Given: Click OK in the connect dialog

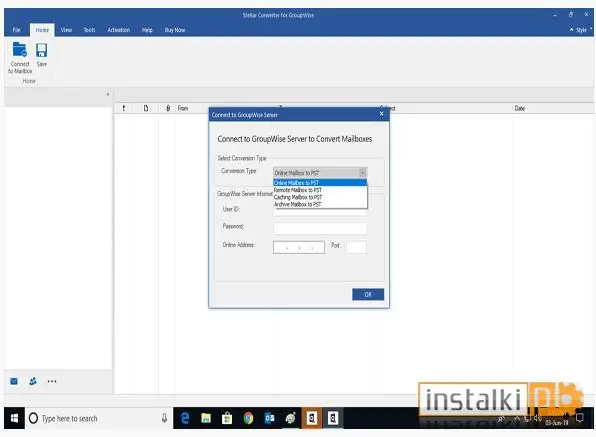Looking at the screenshot, I should [368, 294].
